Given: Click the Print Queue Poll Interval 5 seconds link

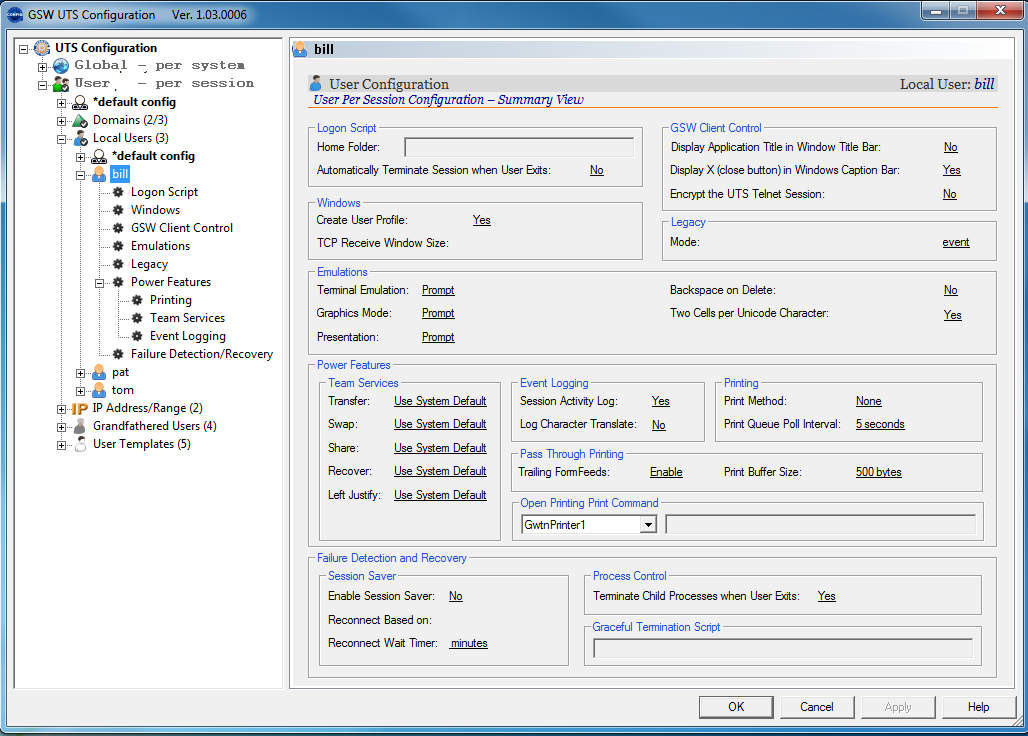Looking at the screenshot, I should click(x=880, y=424).
